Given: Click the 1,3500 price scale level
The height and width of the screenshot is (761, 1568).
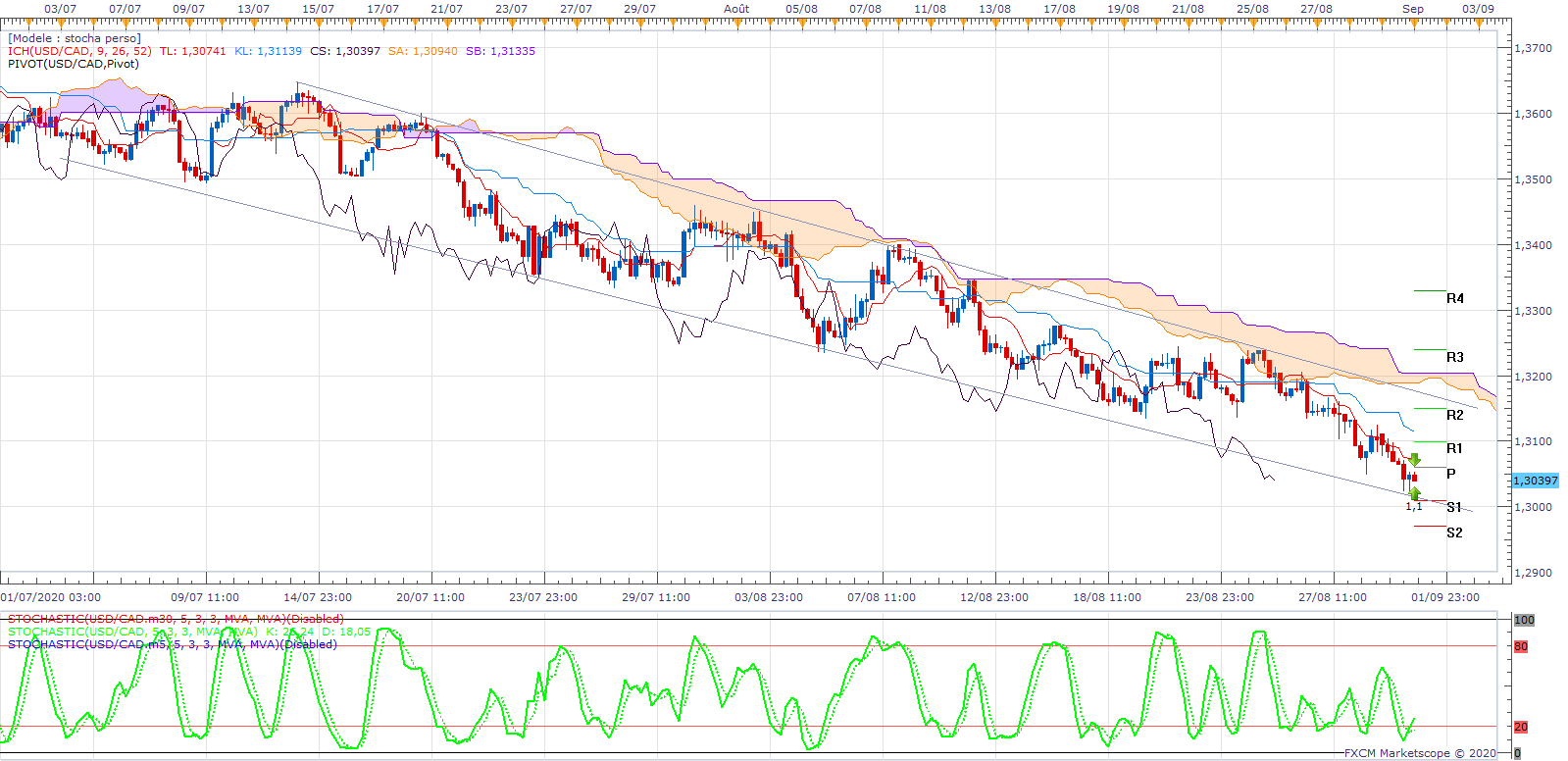Looking at the screenshot, I should click(1533, 179).
